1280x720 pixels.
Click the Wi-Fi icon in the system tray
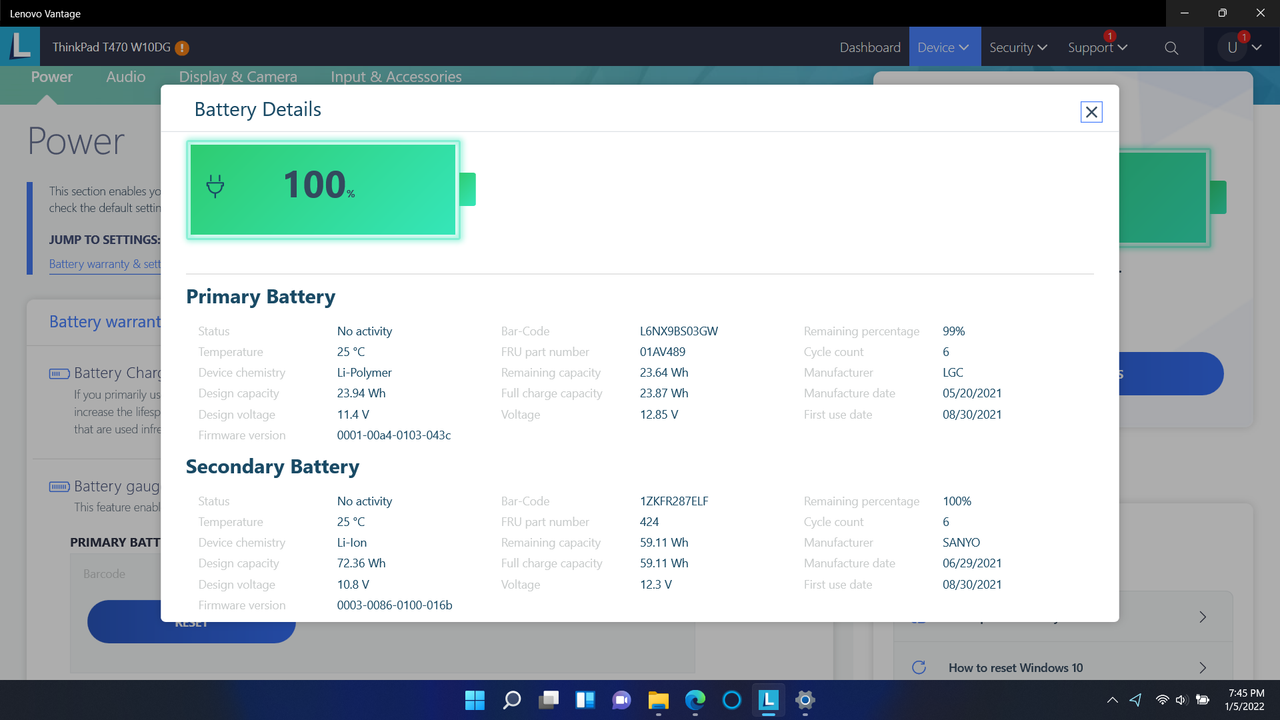click(1160, 700)
